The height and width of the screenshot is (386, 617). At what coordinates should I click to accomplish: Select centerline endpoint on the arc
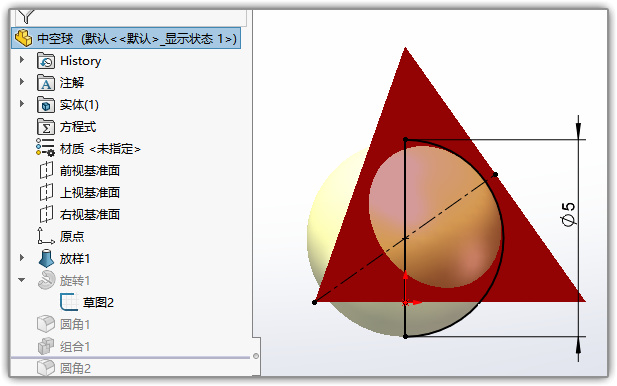click(495, 174)
